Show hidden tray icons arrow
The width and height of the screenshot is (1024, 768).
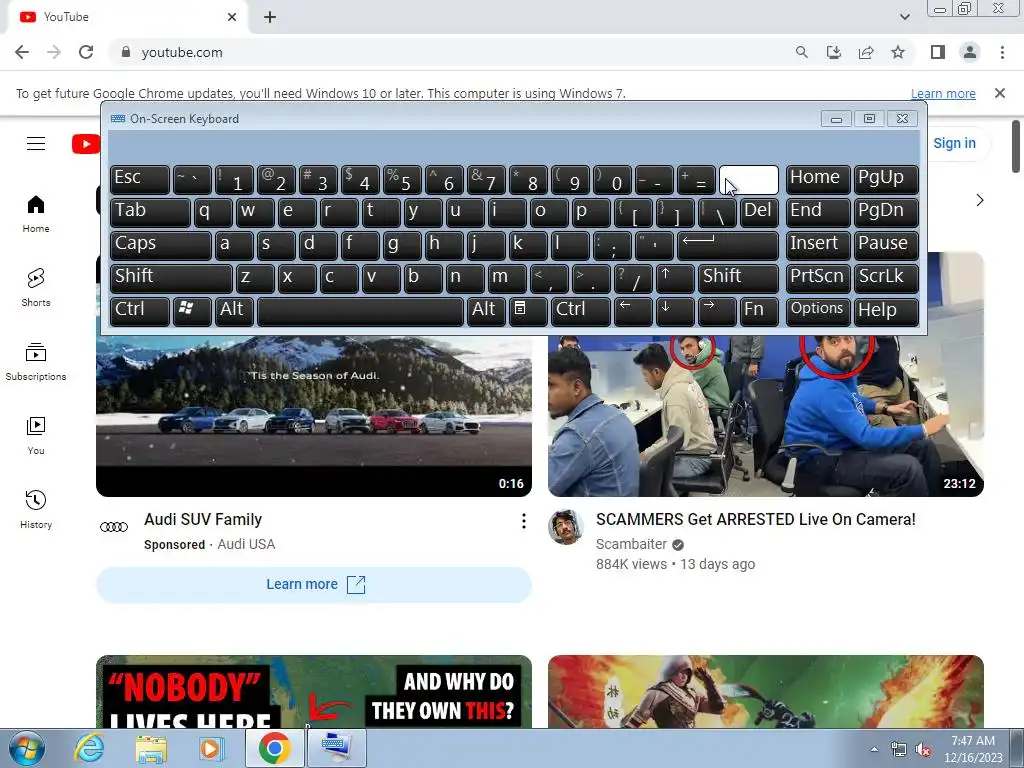coord(874,750)
